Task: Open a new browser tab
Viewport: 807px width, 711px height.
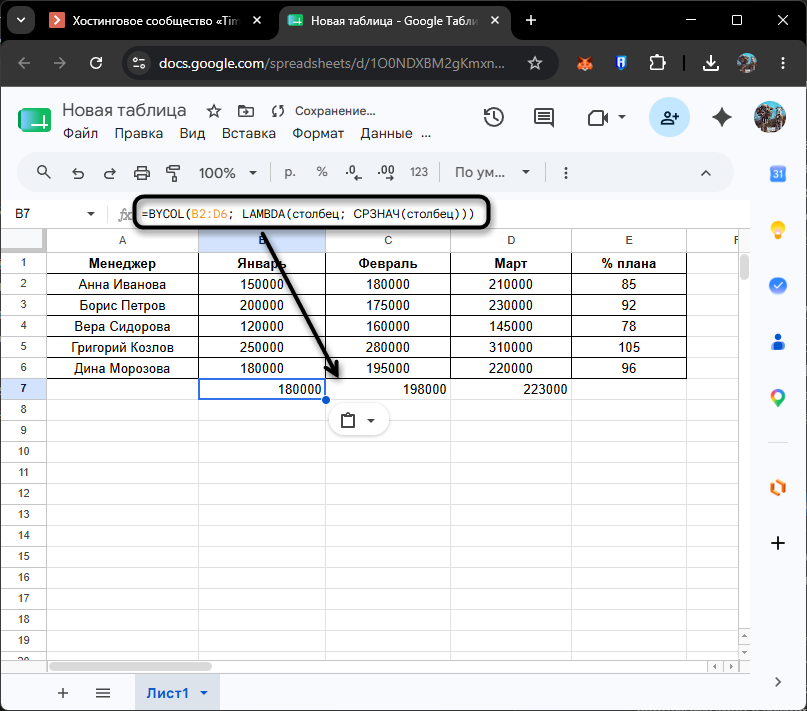Action: pyautogui.click(x=531, y=21)
